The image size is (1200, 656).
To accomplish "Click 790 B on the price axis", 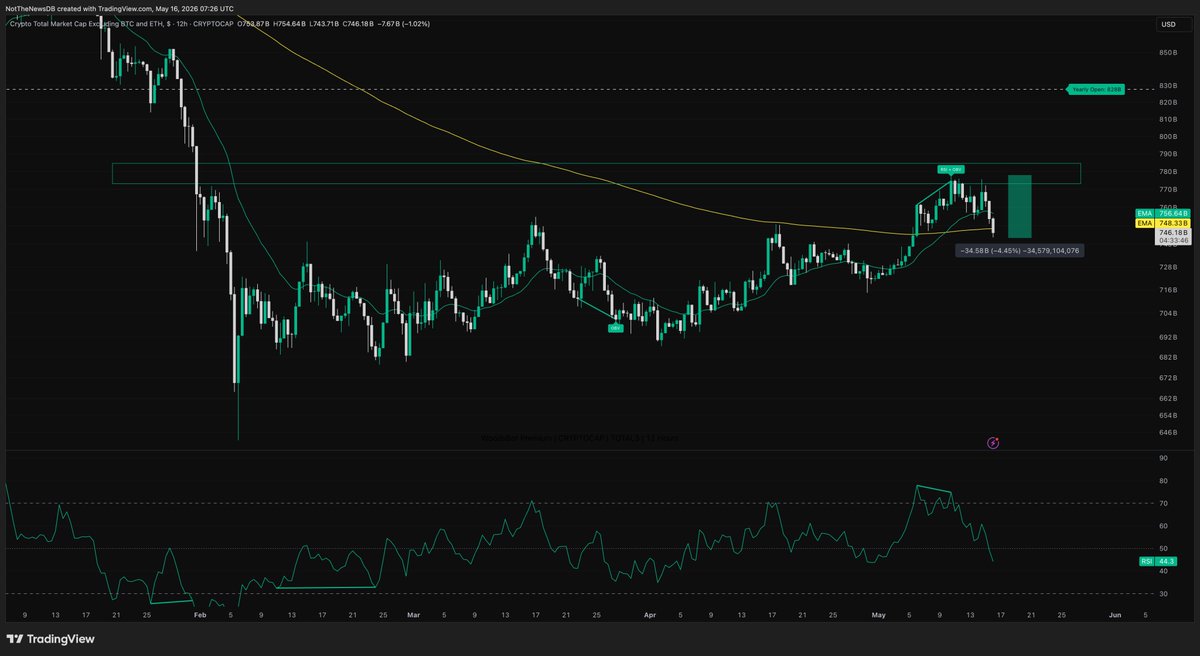I will pos(1168,154).
